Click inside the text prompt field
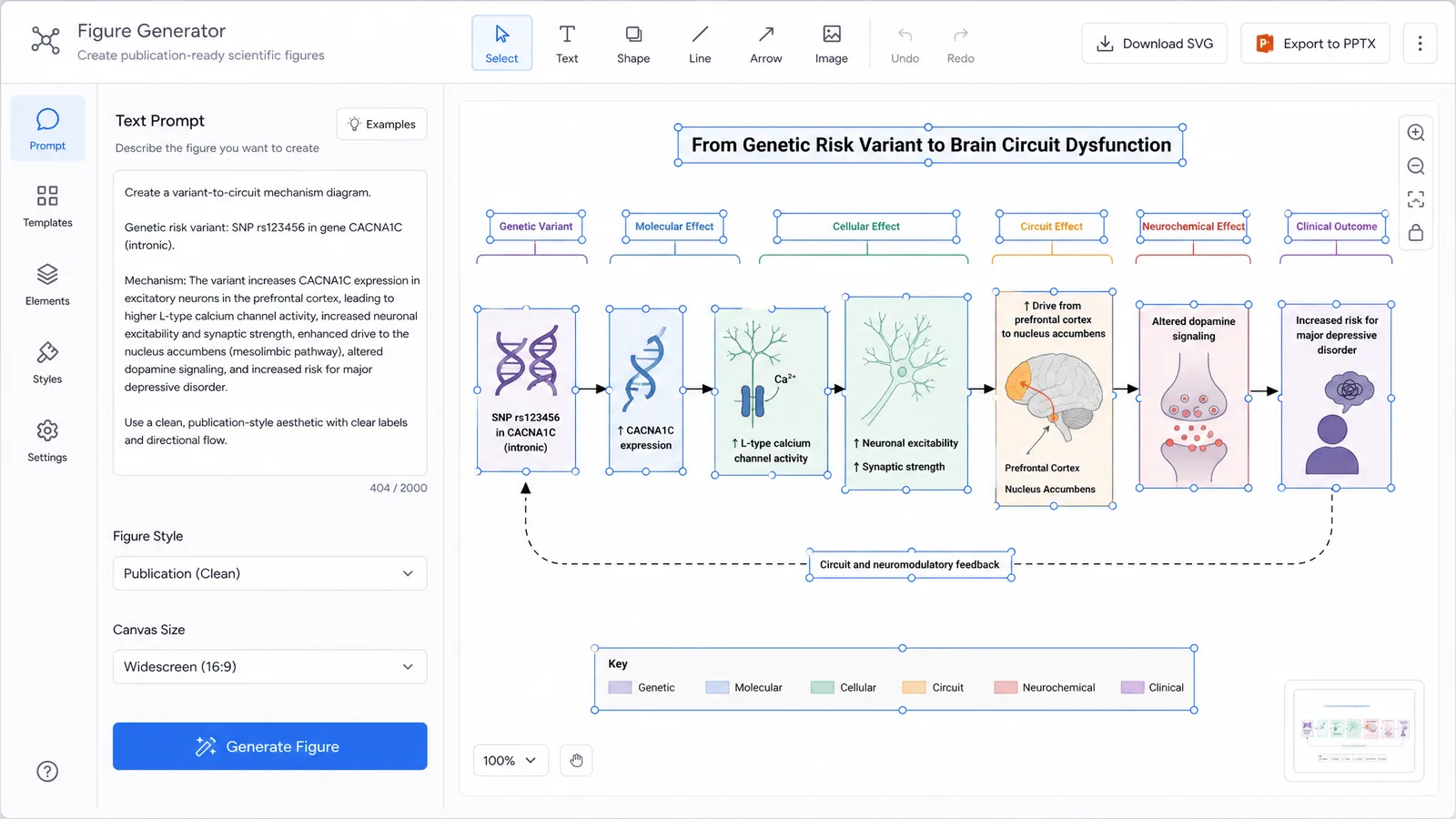 [270, 322]
